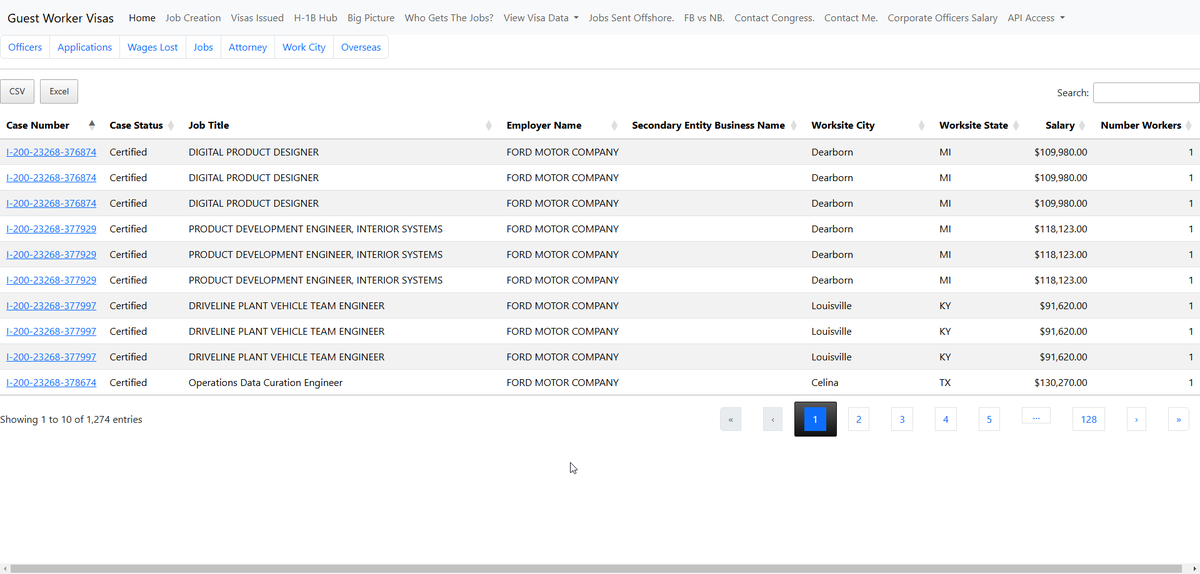Select the $130,270.00 salary cell
This screenshot has height=574, width=1200.
click(x=1061, y=383)
